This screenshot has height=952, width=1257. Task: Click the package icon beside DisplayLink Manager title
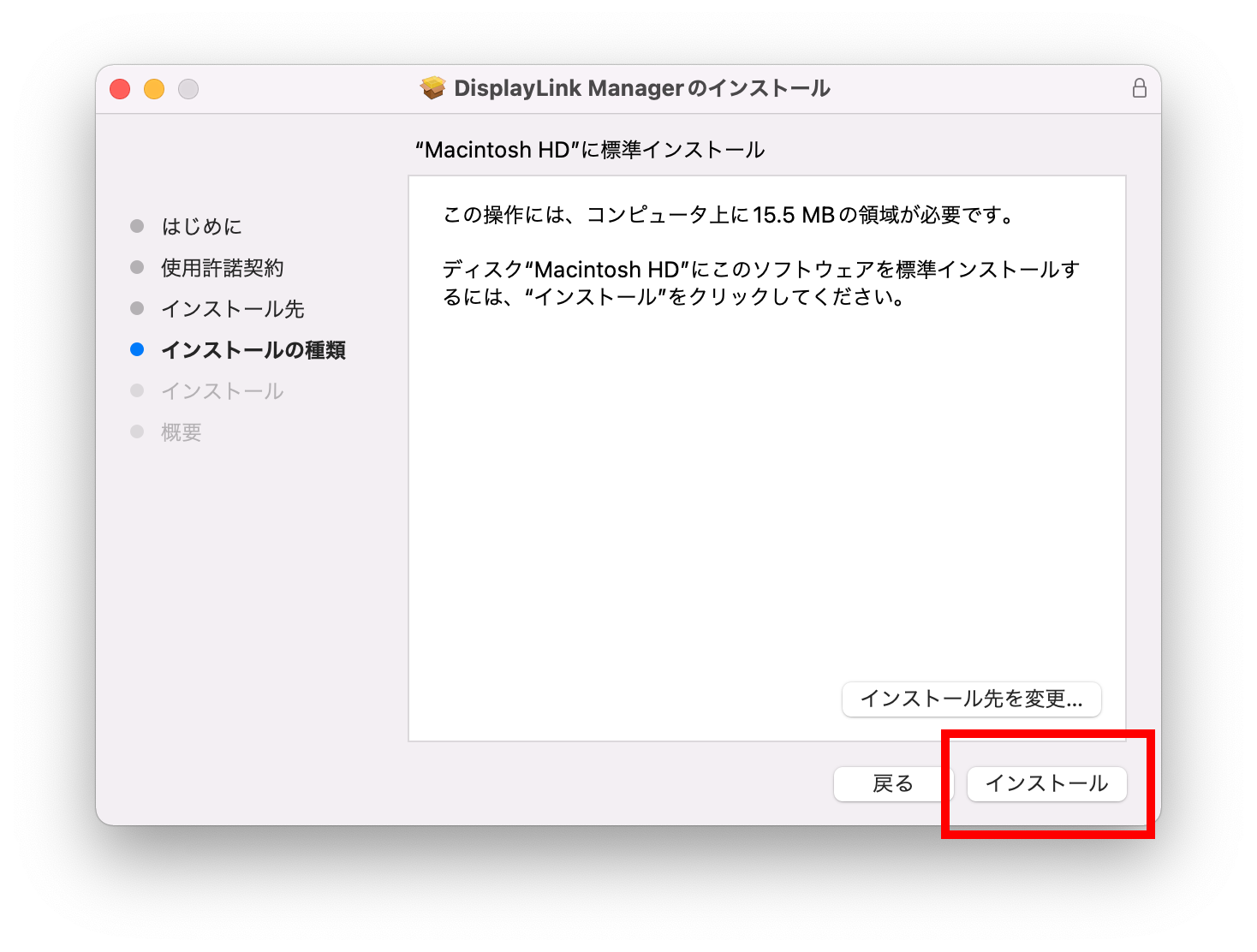point(433,88)
